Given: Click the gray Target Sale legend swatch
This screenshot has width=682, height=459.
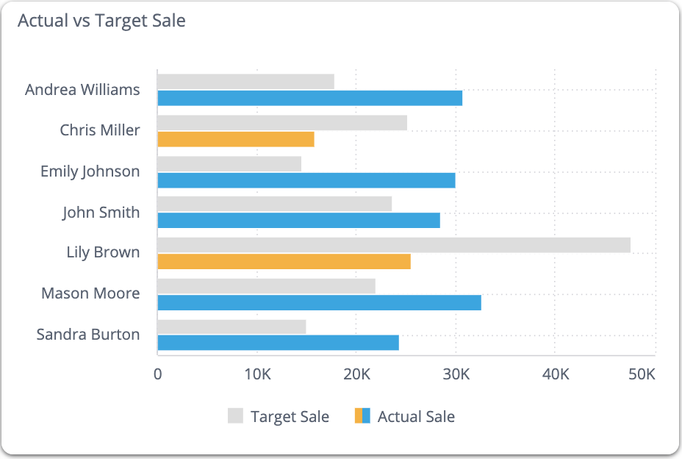Looking at the screenshot, I should click(x=236, y=416).
